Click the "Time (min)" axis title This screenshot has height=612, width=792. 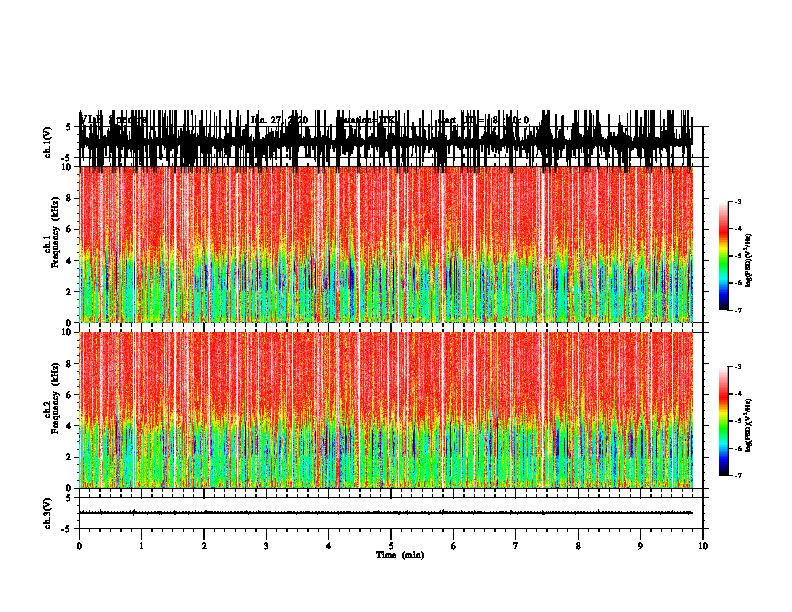pyautogui.click(x=400, y=555)
